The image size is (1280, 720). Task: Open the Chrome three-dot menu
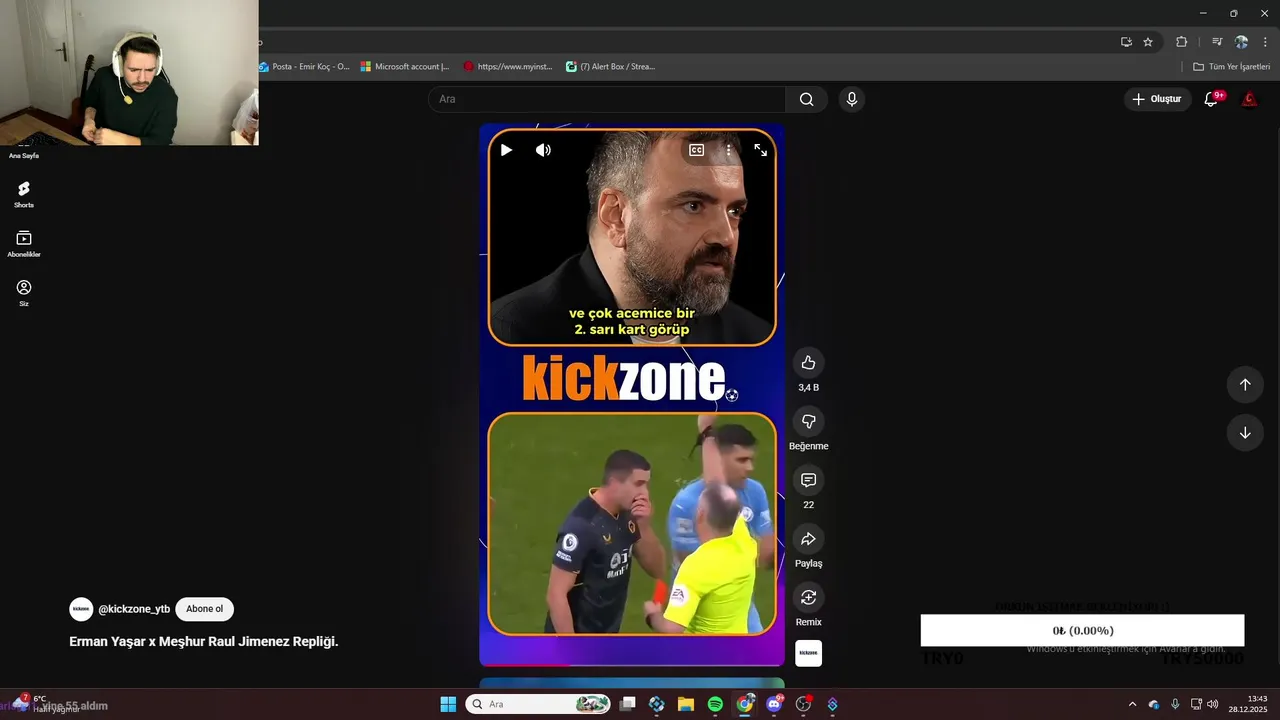click(1265, 42)
